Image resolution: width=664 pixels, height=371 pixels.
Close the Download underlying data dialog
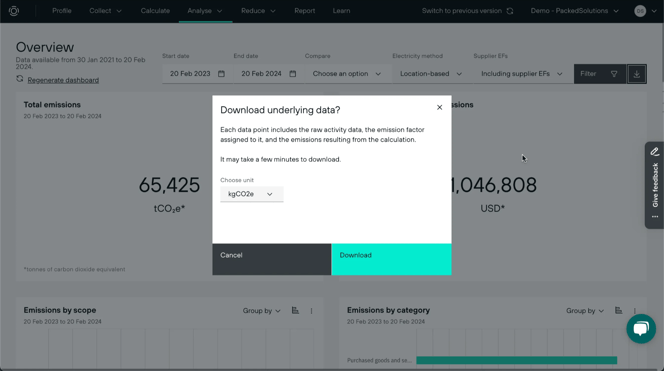[x=440, y=108]
